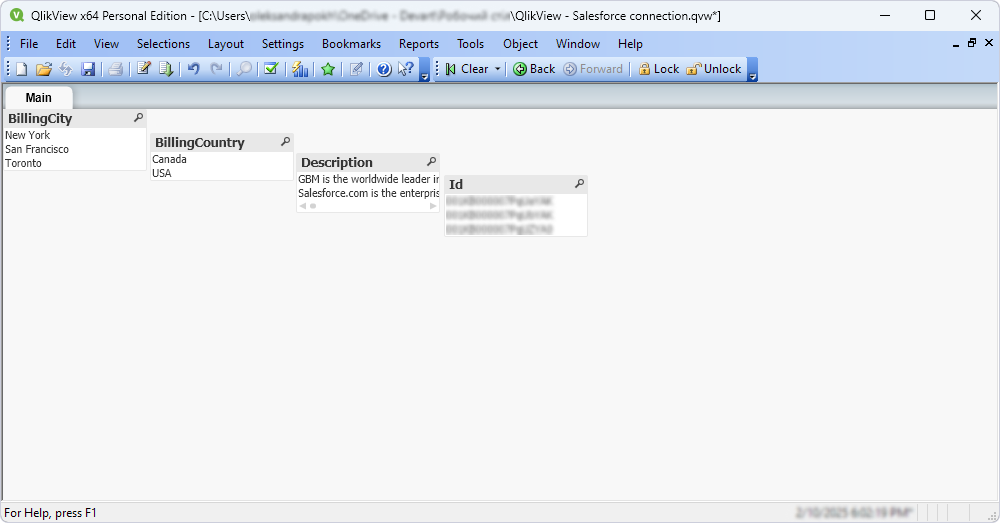Image resolution: width=1000 pixels, height=523 pixels.
Task: Open the Edit Script editor icon
Action: [x=144, y=69]
